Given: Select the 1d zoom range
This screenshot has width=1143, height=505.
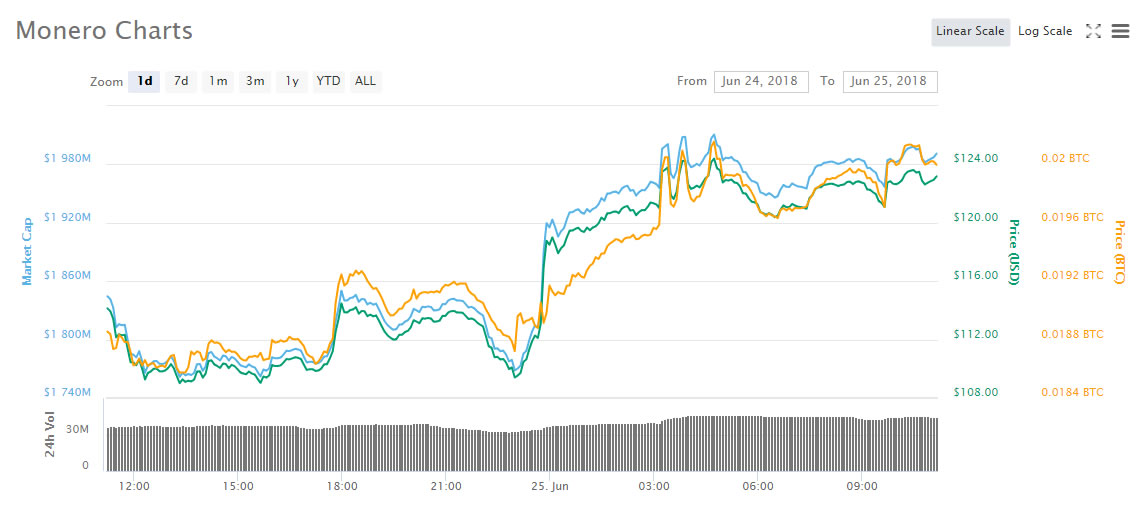Looking at the screenshot, I should [x=144, y=81].
